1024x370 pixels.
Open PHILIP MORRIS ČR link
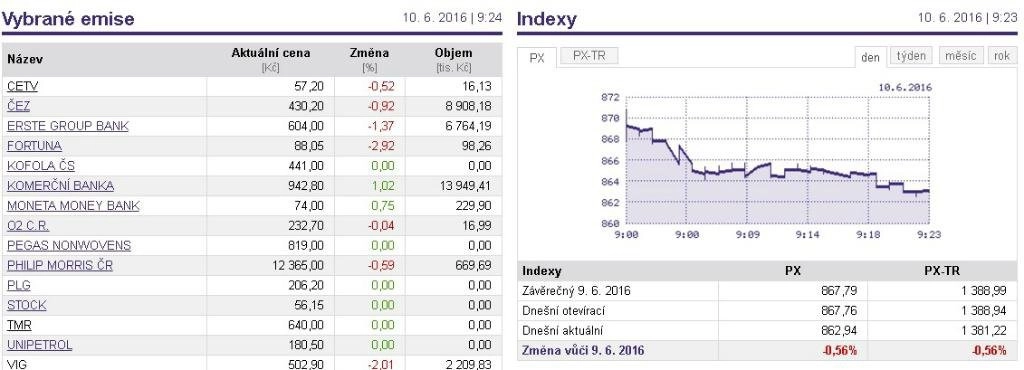coord(59,266)
